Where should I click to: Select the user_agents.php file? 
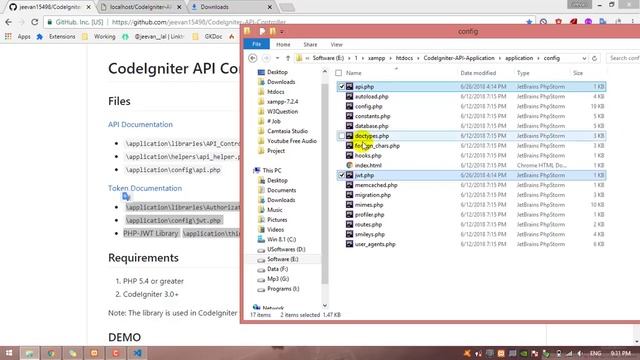375,244
